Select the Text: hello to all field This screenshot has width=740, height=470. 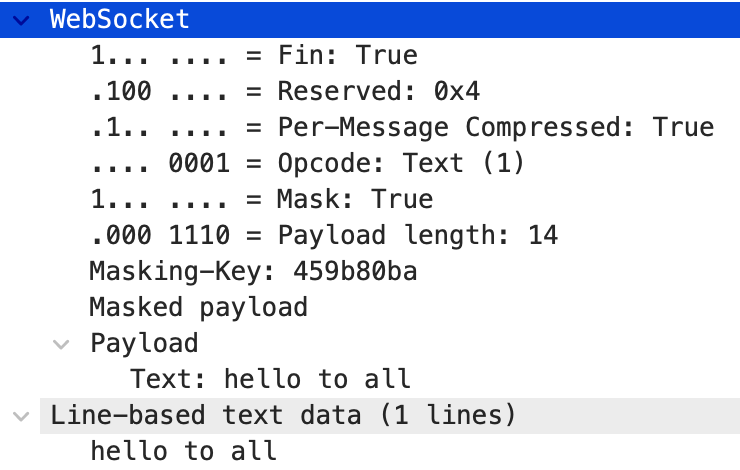coord(270,379)
